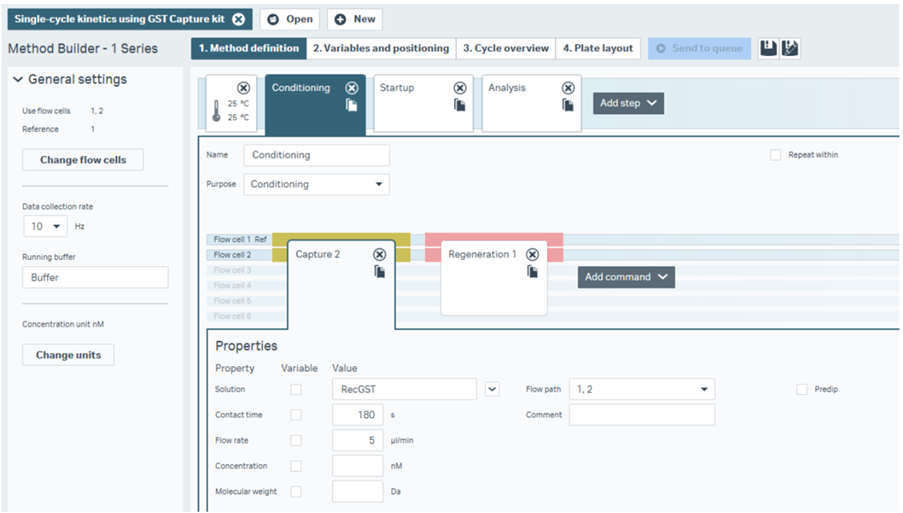The image size is (903, 513).
Task: Check the Variable box for Contact time
Action: [295, 414]
